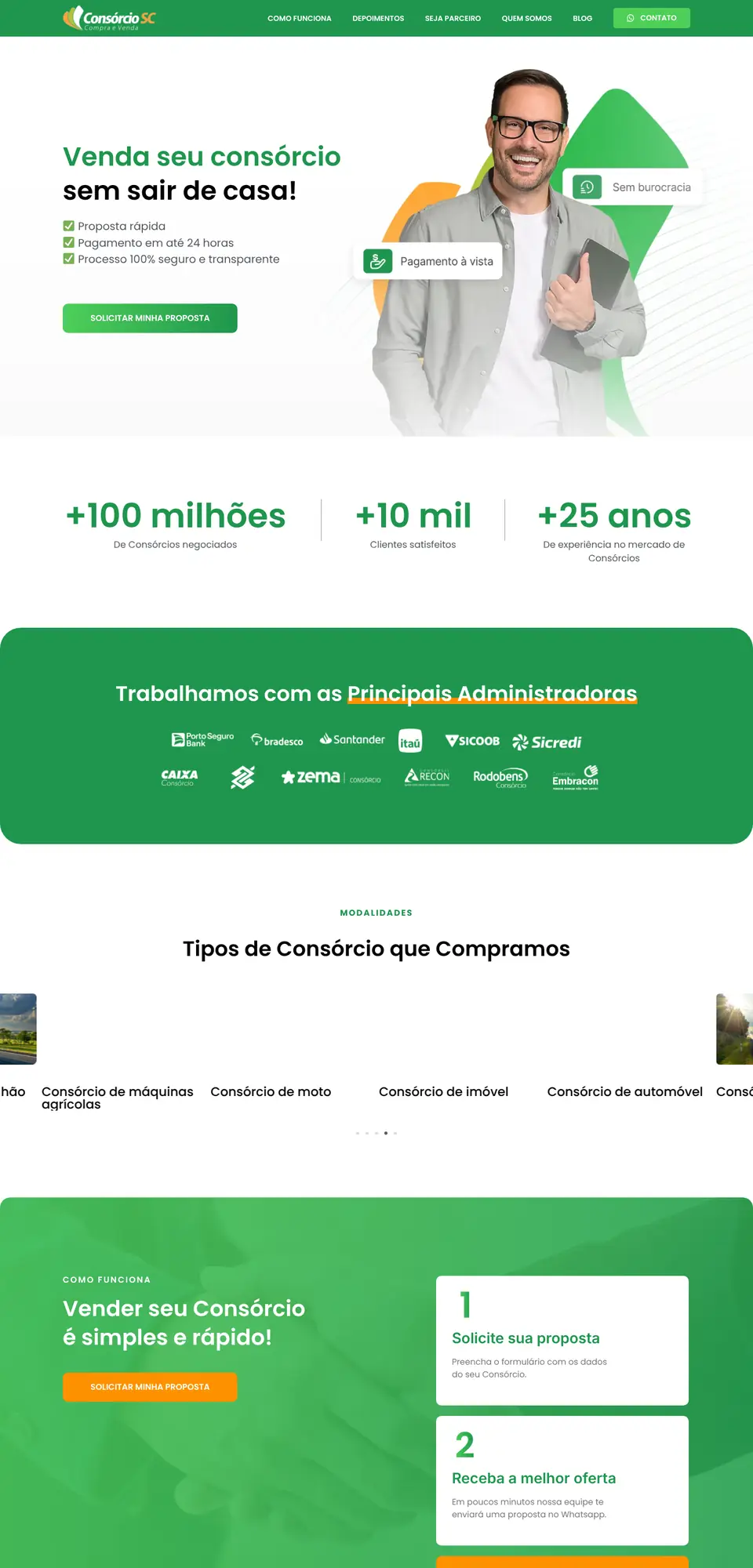Viewport: 753px width, 1568px height.
Task: Click the Embracon logo
Action: 575,778
